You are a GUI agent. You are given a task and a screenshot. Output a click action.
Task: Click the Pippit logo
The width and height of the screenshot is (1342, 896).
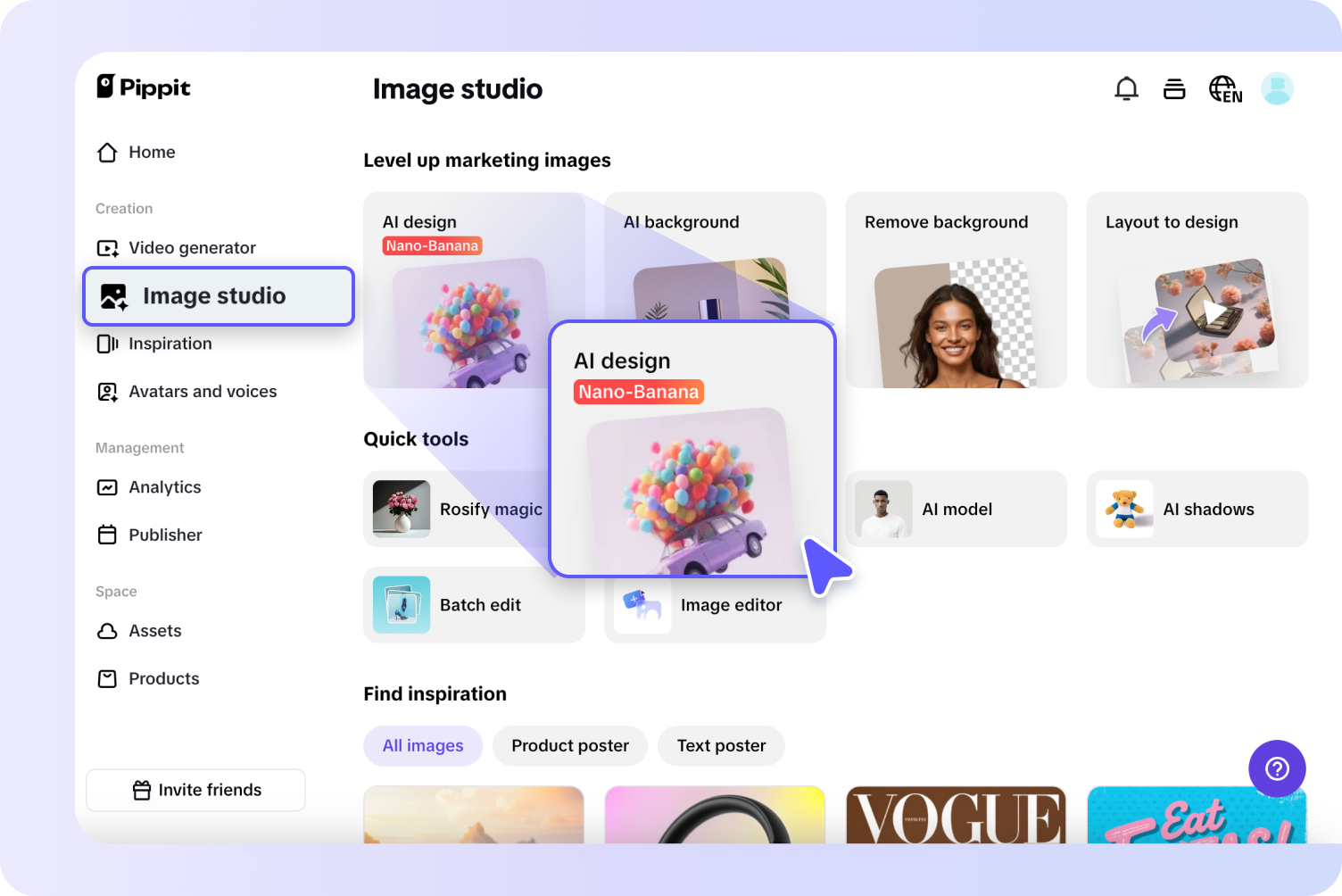pyautogui.click(x=143, y=87)
